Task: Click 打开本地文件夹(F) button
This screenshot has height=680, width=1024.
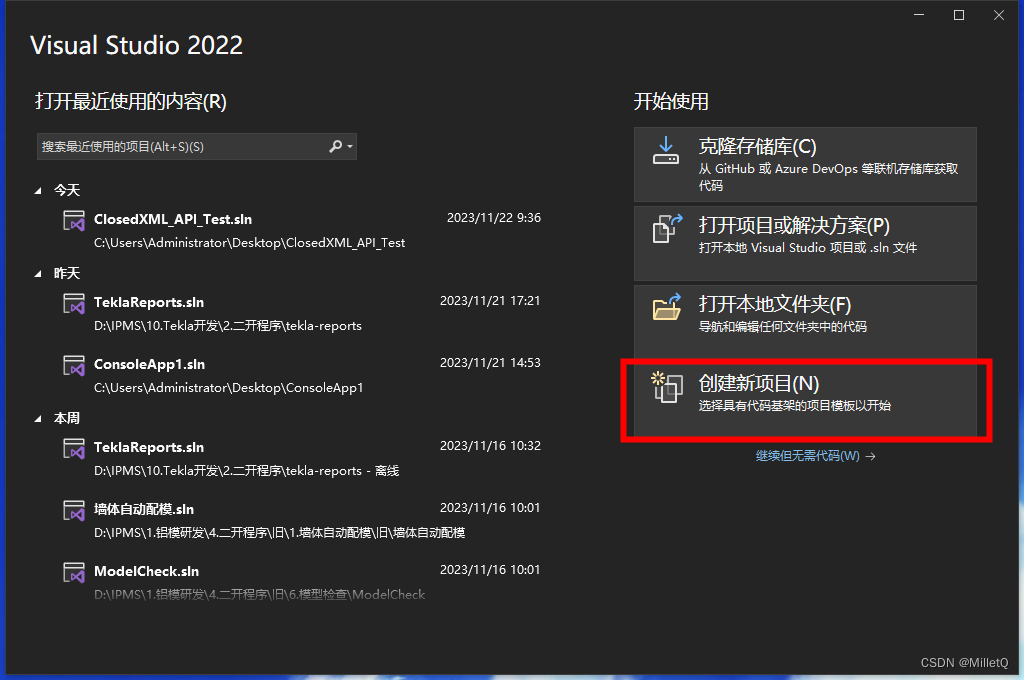Action: [805, 322]
